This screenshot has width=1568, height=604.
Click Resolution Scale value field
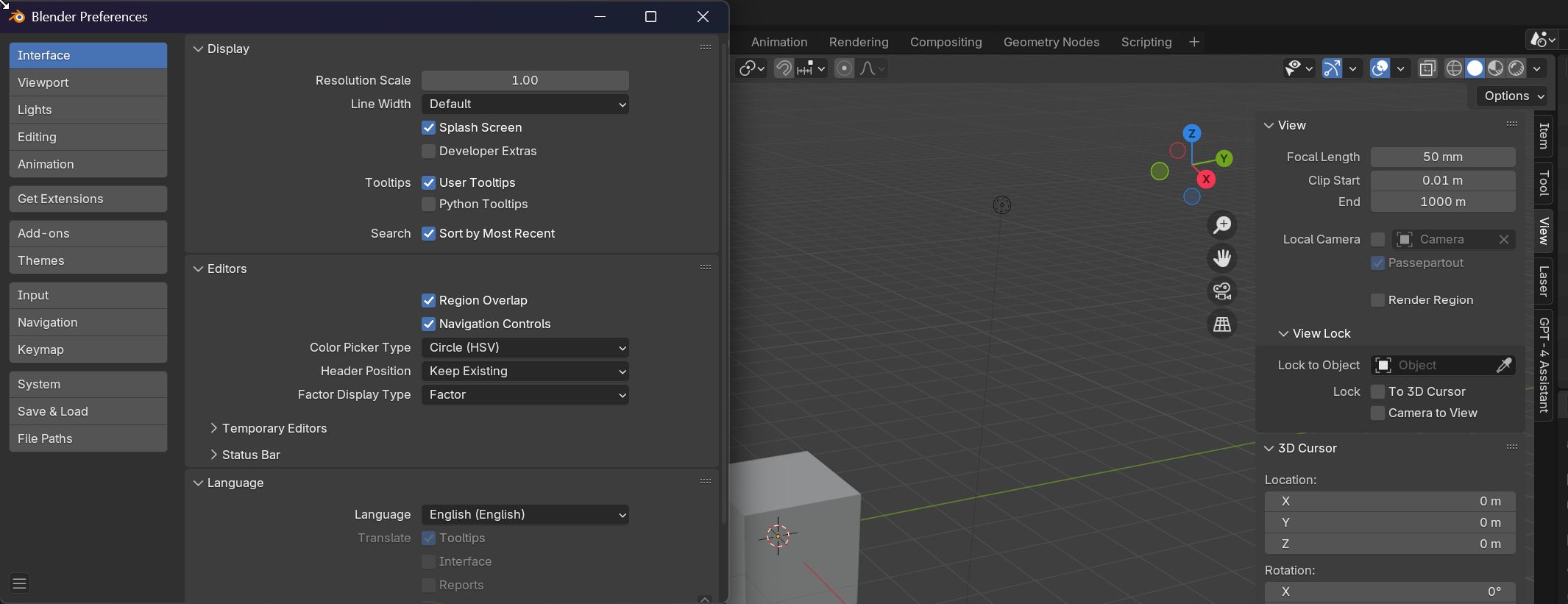pyautogui.click(x=525, y=80)
